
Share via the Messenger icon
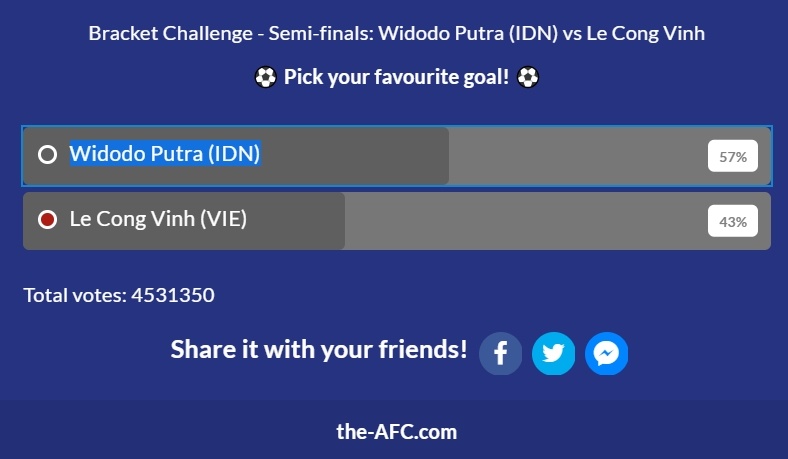click(606, 353)
